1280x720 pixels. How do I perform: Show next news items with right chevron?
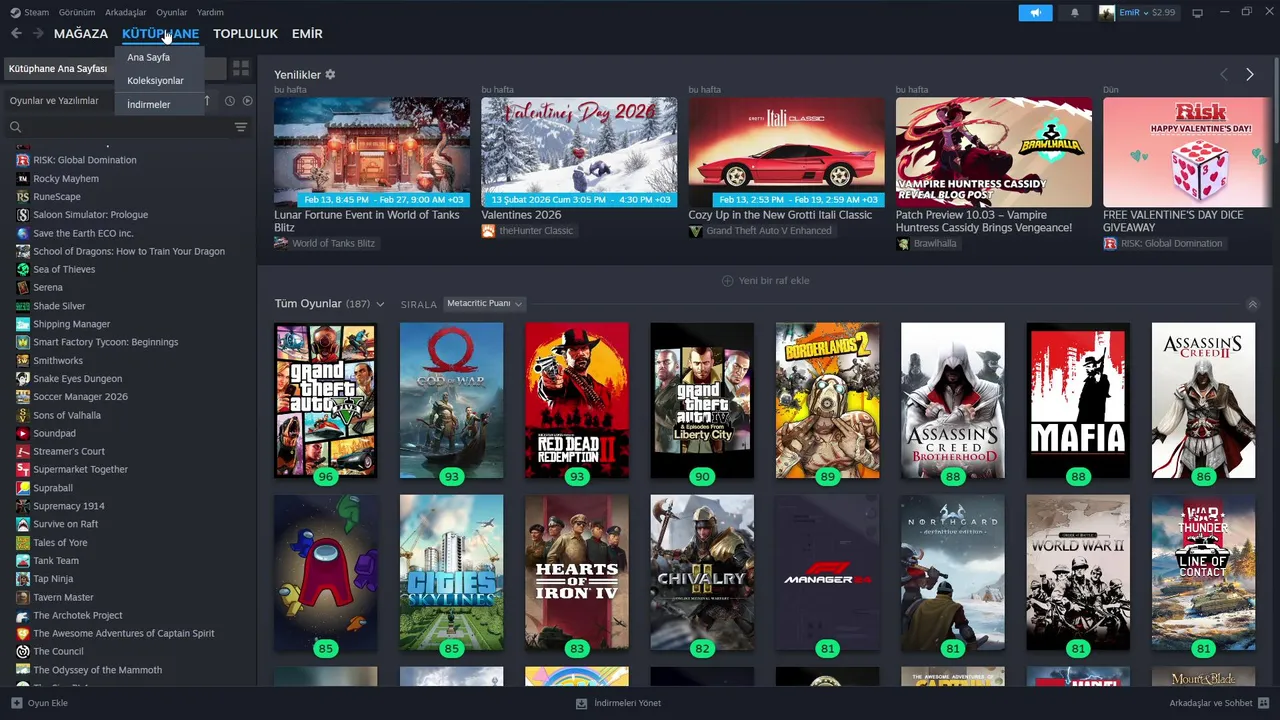coord(1249,75)
